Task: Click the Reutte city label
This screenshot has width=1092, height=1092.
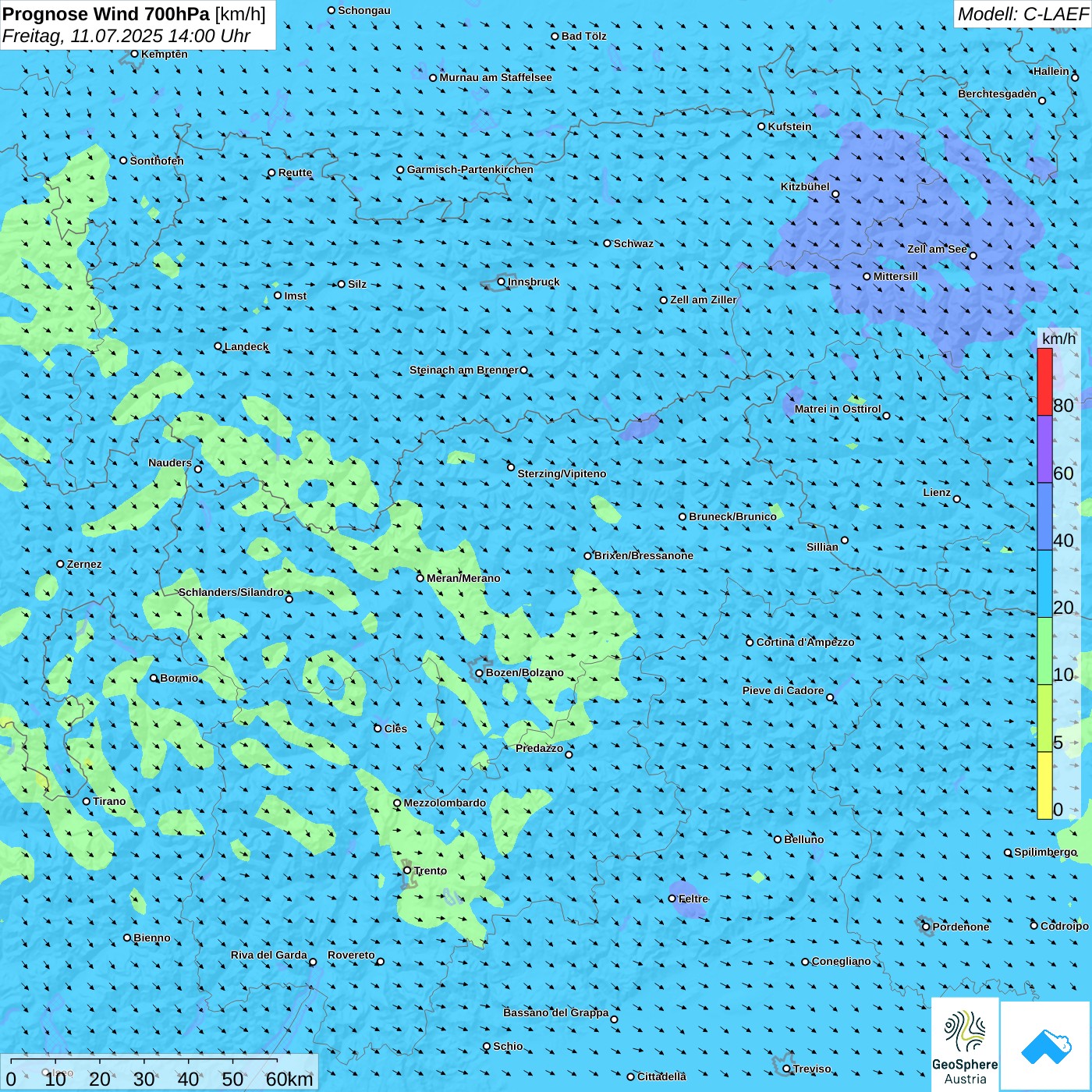Action: pyautogui.click(x=295, y=172)
